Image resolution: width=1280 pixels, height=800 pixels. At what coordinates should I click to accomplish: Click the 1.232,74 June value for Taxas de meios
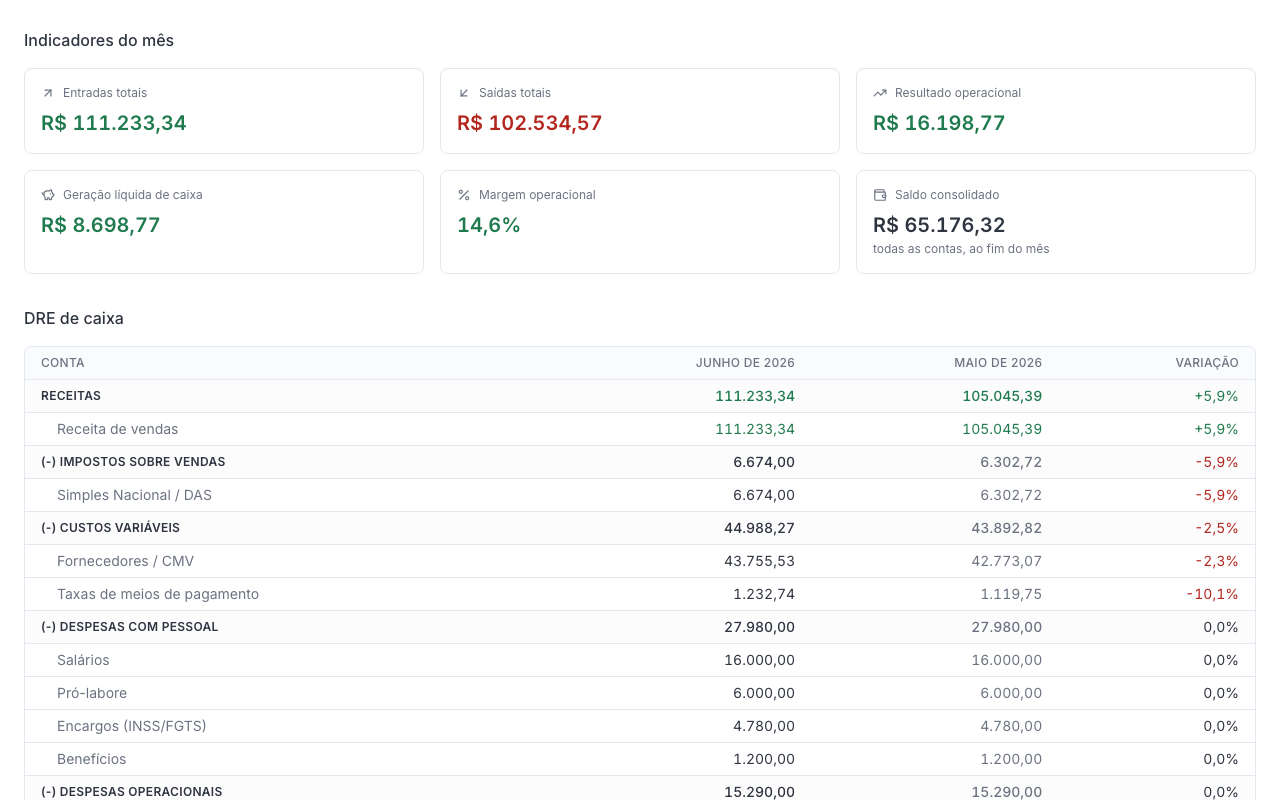pos(764,594)
